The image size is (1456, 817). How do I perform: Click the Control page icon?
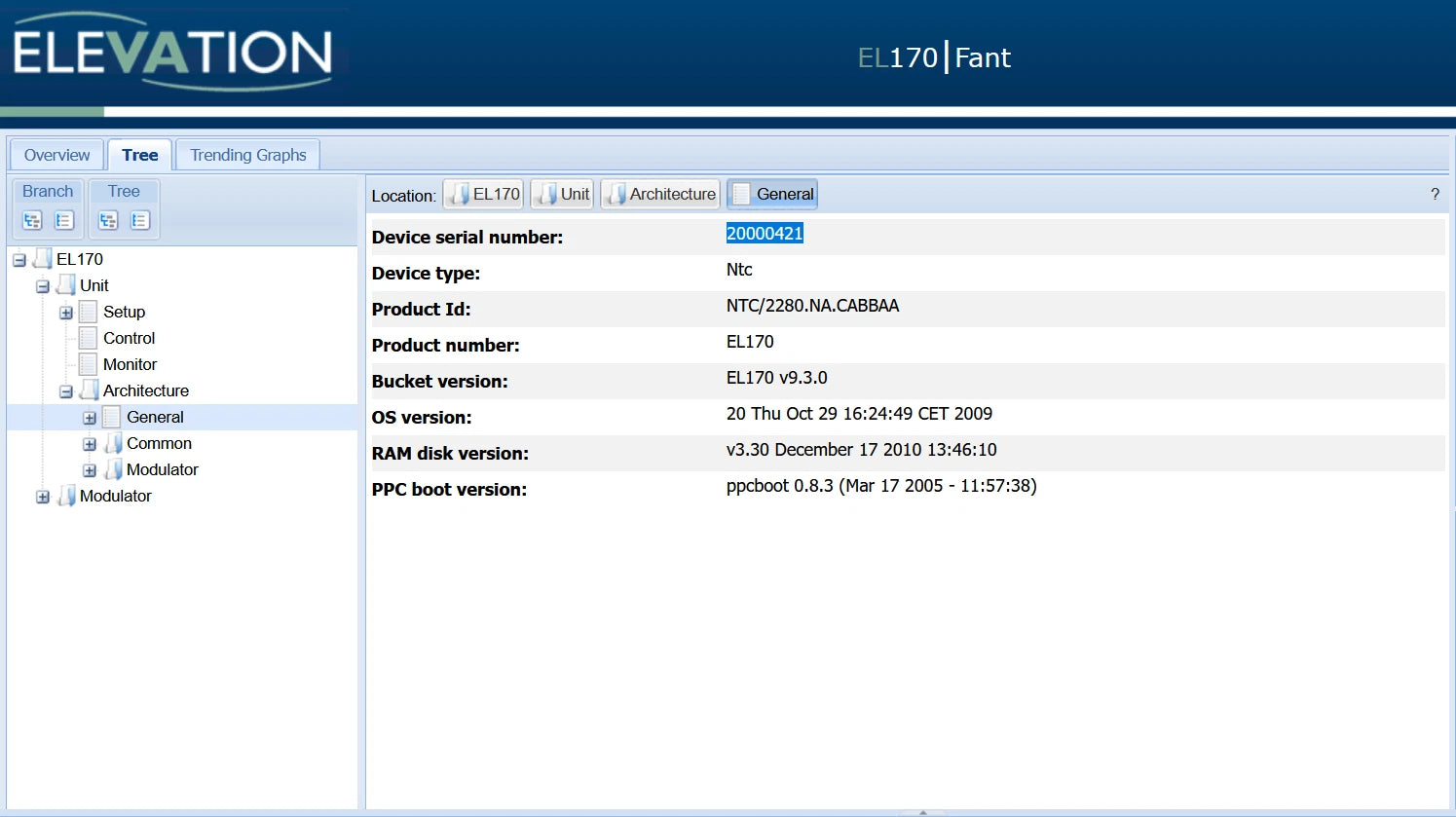click(x=89, y=338)
